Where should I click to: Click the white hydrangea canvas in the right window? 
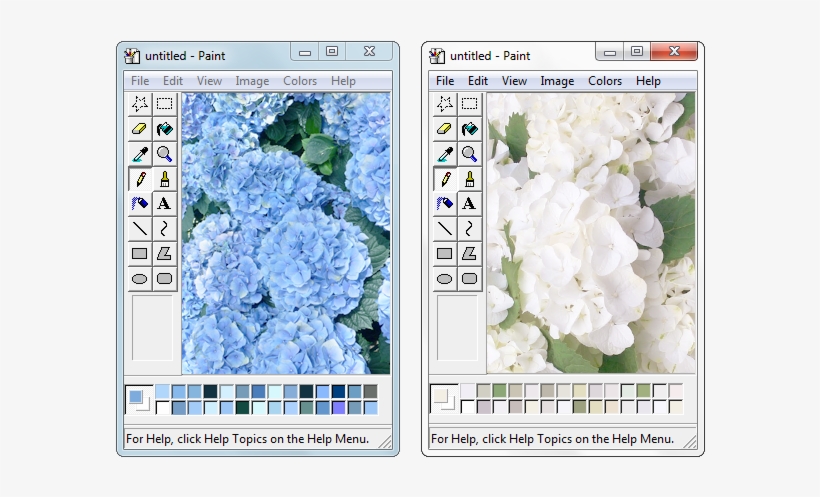[590, 230]
